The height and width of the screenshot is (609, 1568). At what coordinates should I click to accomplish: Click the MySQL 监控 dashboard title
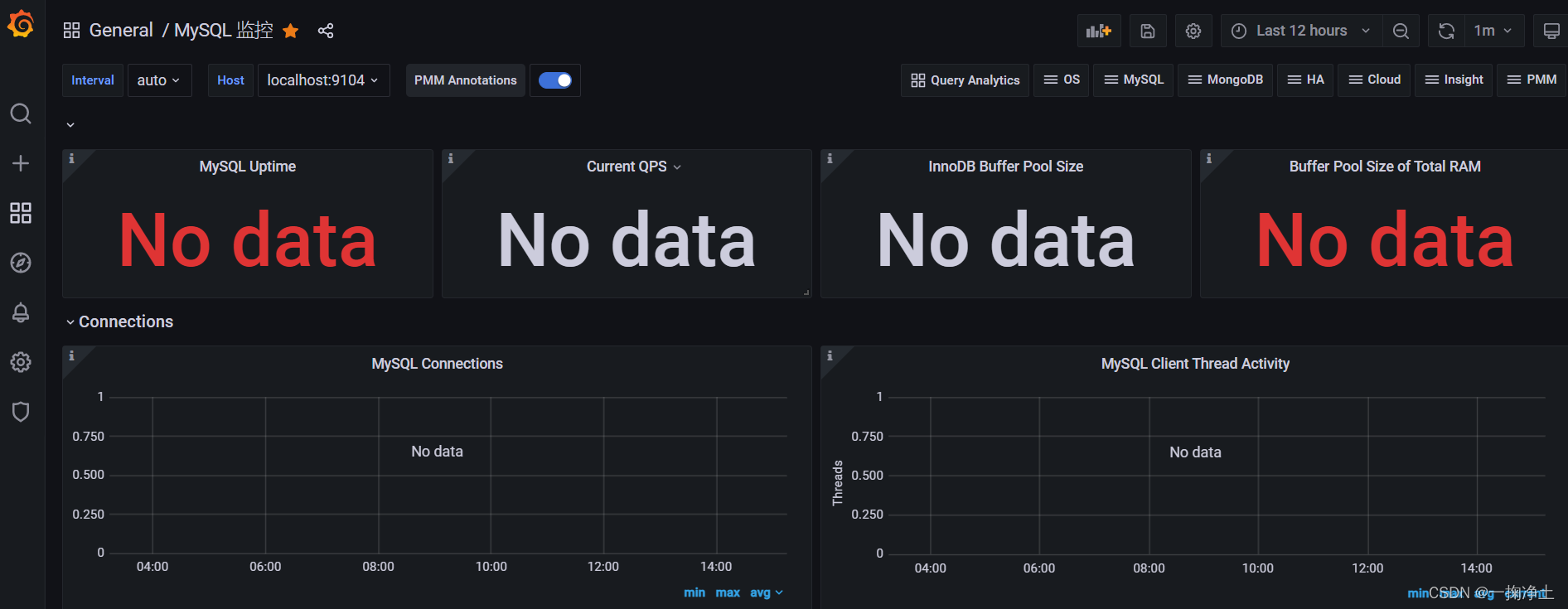[224, 31]
